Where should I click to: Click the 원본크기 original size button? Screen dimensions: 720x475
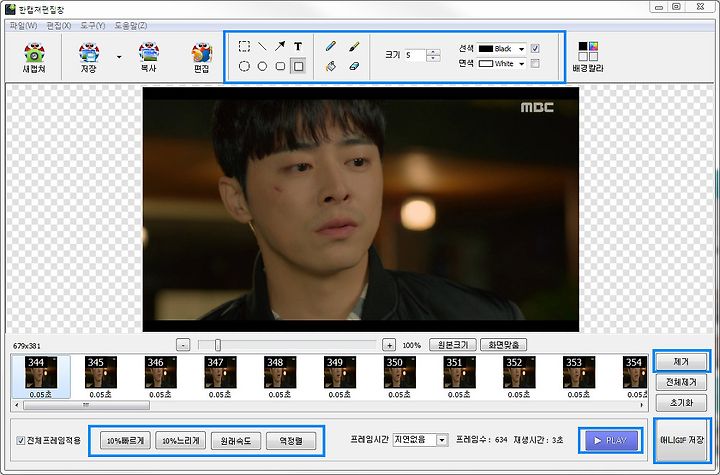453,345
